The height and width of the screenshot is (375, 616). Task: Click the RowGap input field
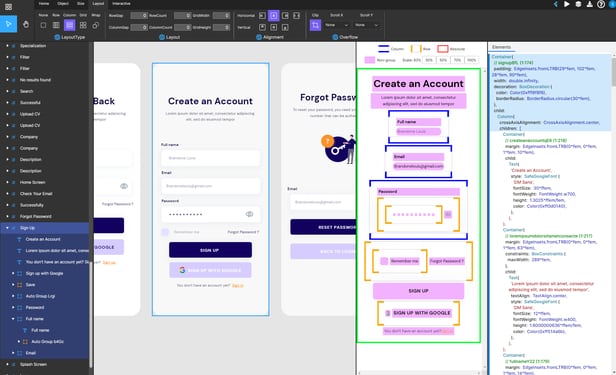[139, 16]
